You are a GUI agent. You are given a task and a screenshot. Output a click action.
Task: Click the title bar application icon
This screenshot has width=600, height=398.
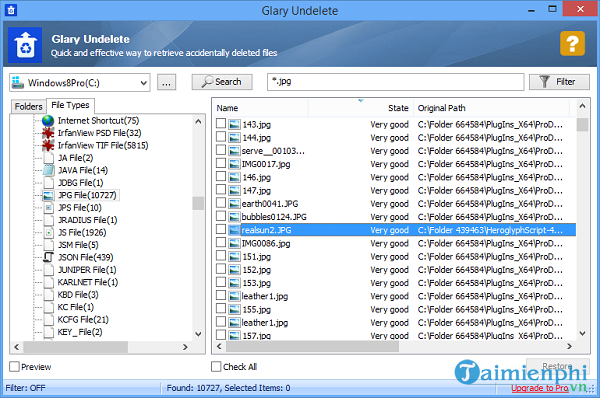[x=11, y=10]
